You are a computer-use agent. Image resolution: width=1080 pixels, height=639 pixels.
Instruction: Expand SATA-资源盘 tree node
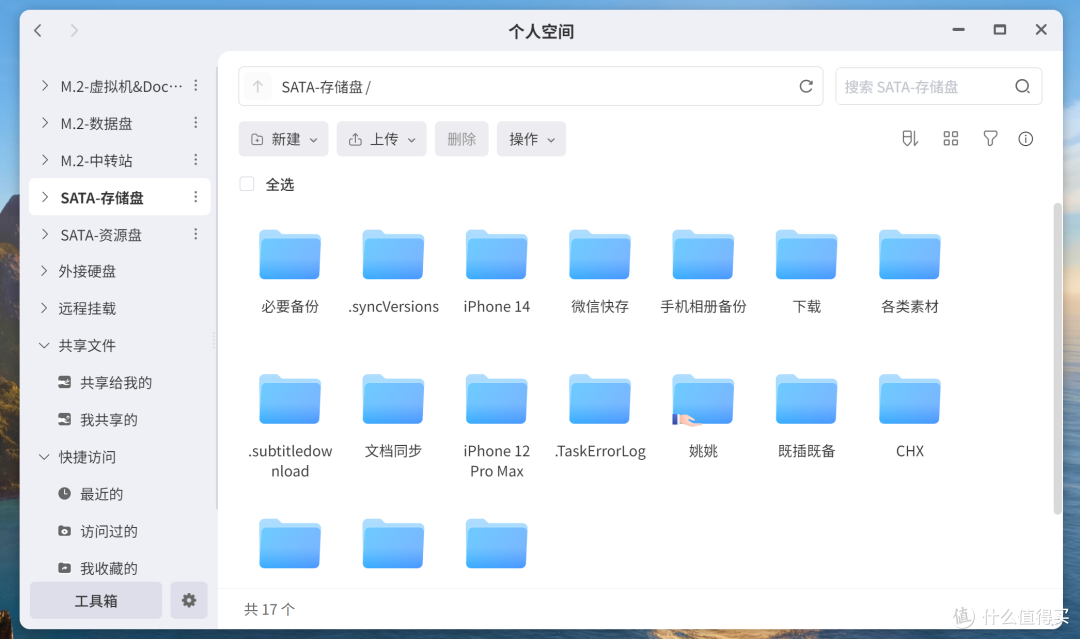pos(45,234)
